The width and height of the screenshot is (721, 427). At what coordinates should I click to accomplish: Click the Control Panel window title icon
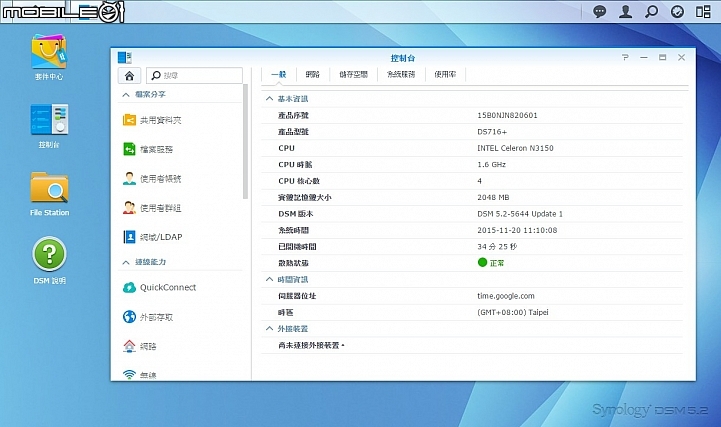click(x=125, y=57)
